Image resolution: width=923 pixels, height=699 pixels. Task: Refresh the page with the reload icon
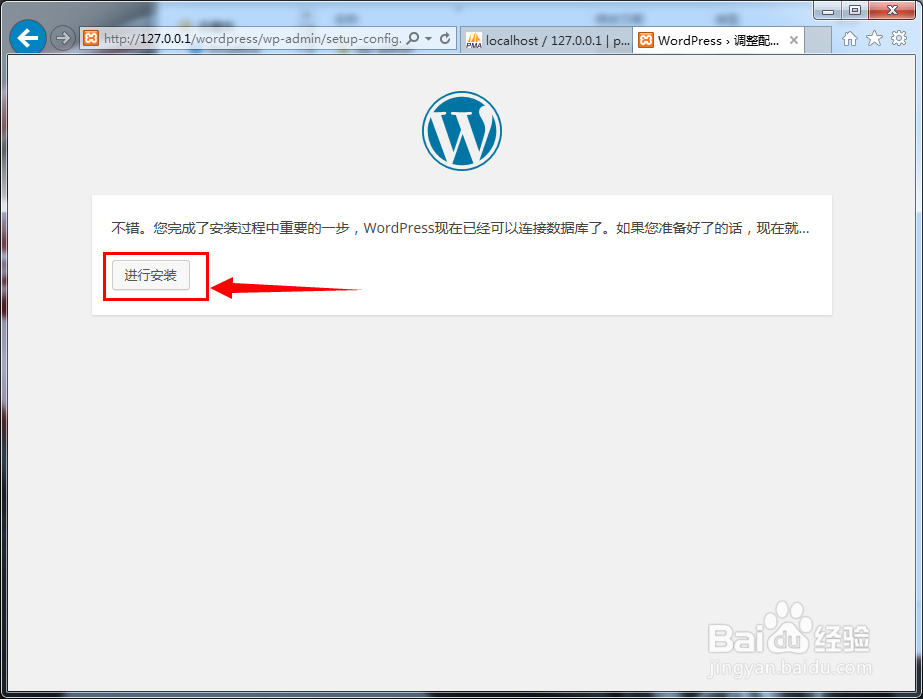pos(445,38)
